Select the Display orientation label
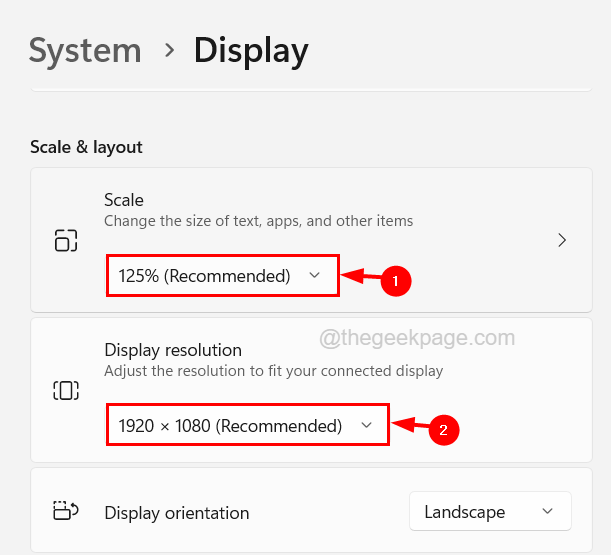The width and height of the screenshot is (611, 555). [x=177, y=513]
